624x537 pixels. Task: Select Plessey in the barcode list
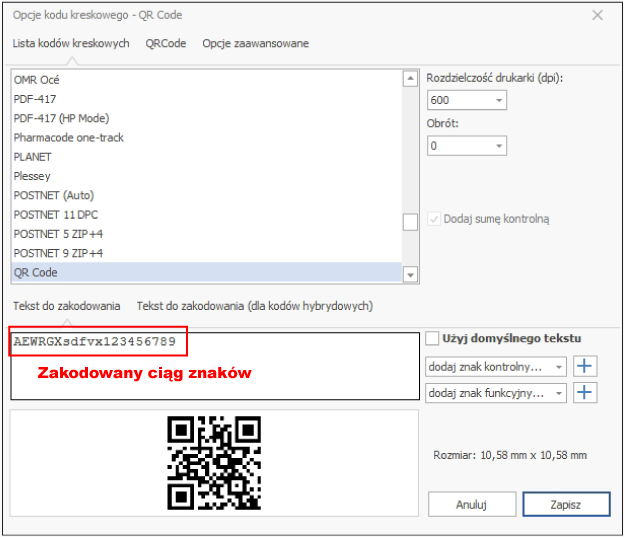pyautogui.click(x=207, y=176)
